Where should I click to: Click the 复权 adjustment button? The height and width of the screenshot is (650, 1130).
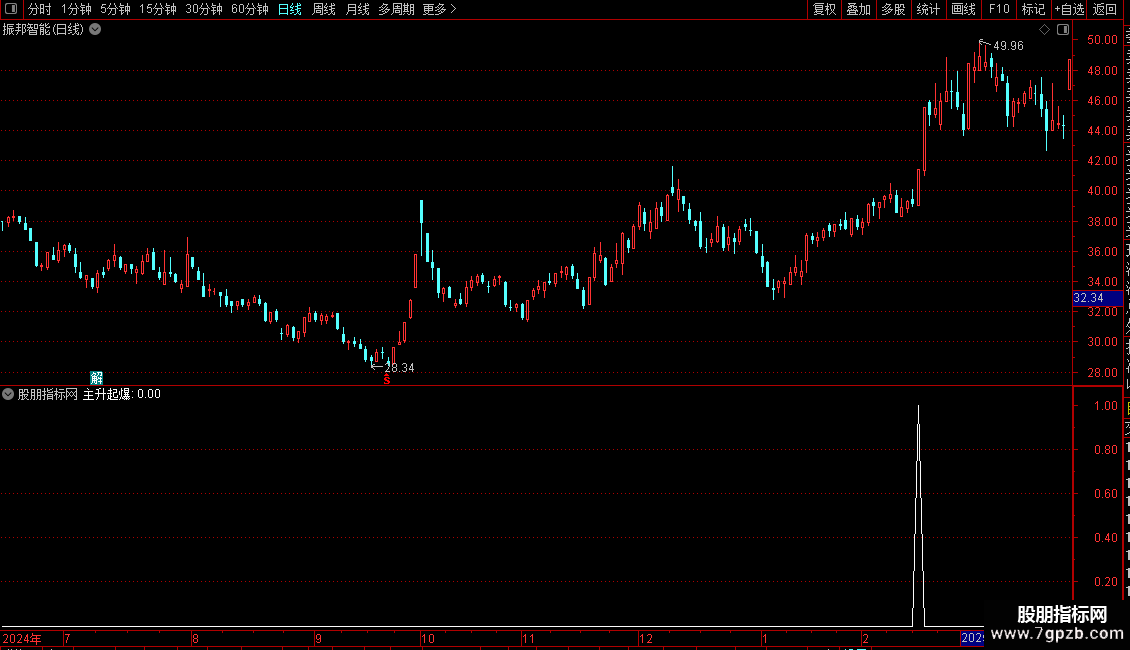coord(824,9)
